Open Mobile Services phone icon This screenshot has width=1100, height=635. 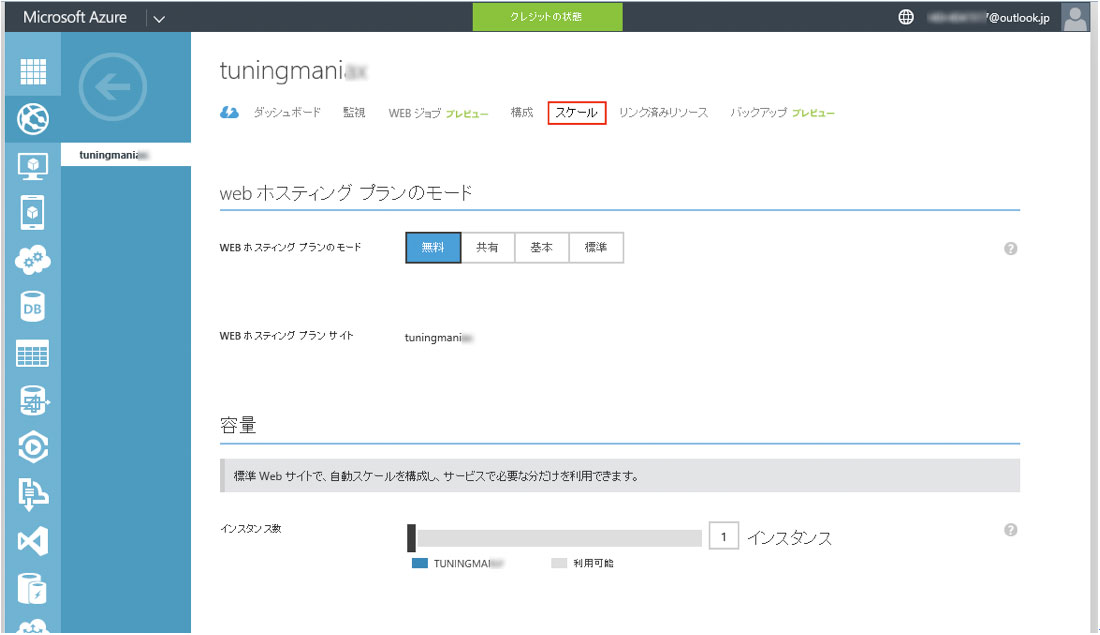pyautogui.click(x=33, y=213)
